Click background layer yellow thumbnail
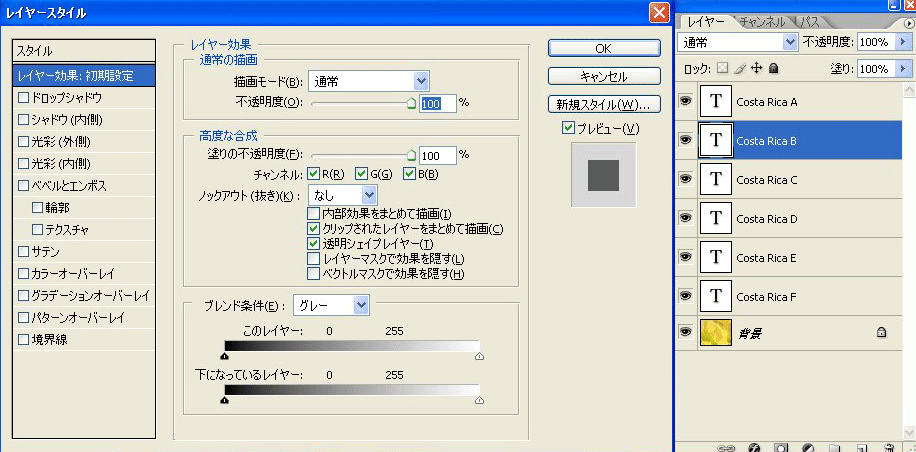The width and height of the screenshot is (916, 452). pos(715,333)
